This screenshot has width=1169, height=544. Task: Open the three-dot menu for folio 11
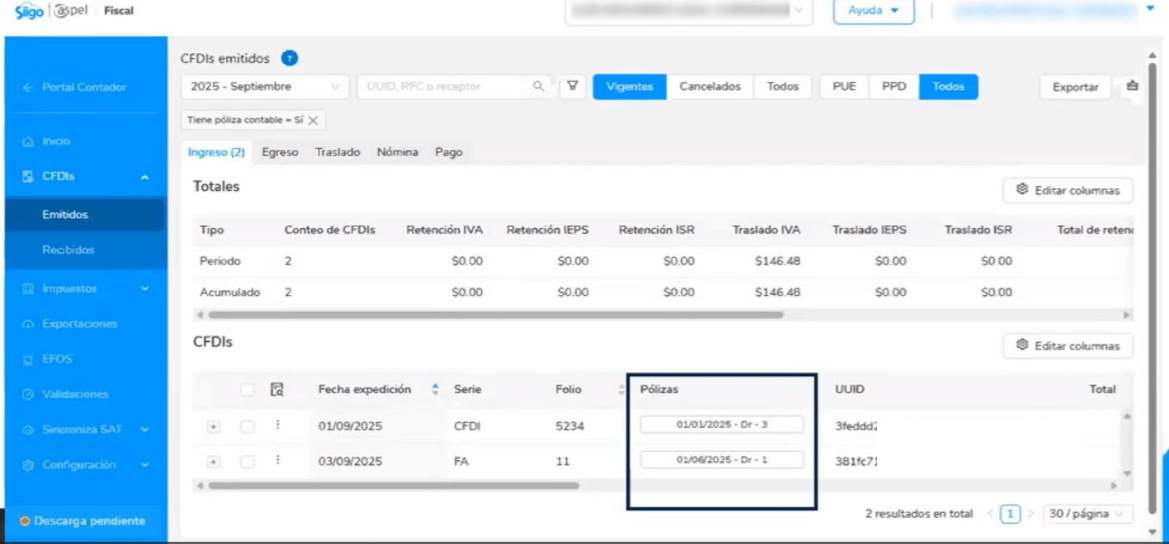[277, 461]
